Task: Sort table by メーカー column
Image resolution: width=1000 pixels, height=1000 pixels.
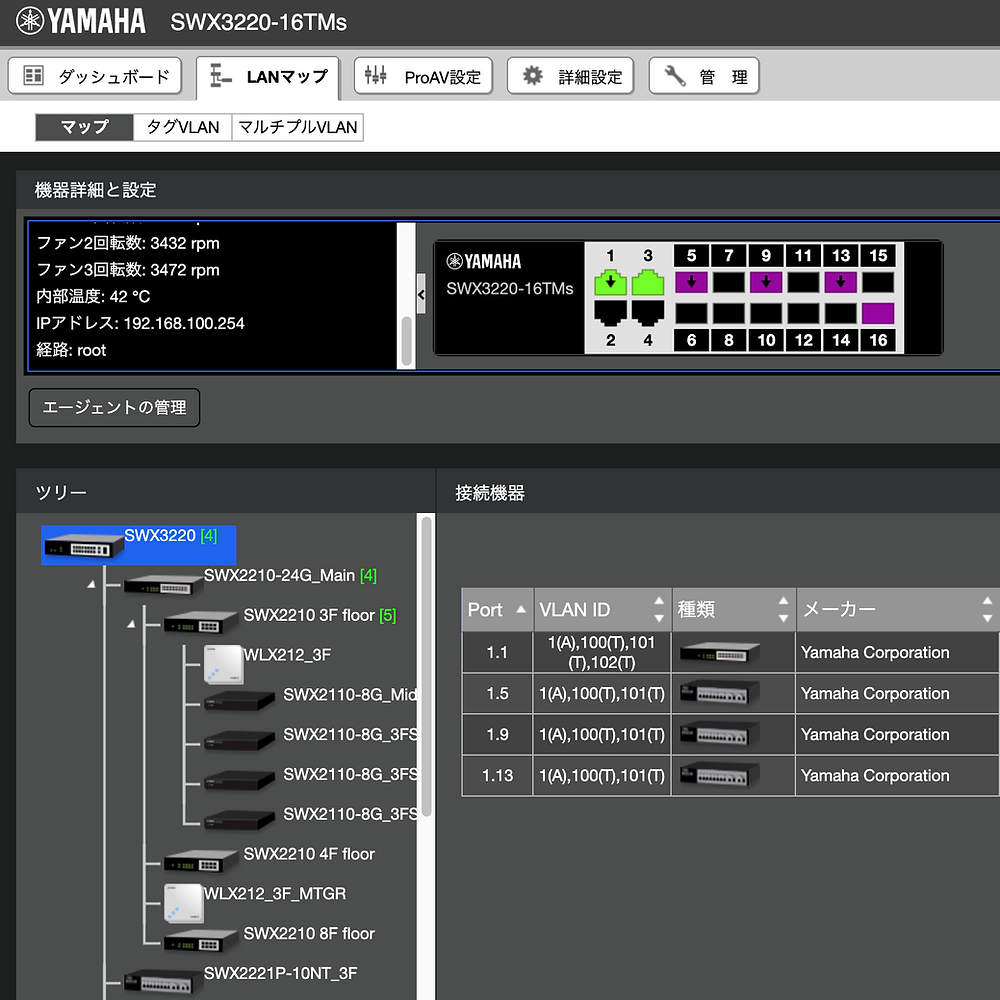Action: 897,610
